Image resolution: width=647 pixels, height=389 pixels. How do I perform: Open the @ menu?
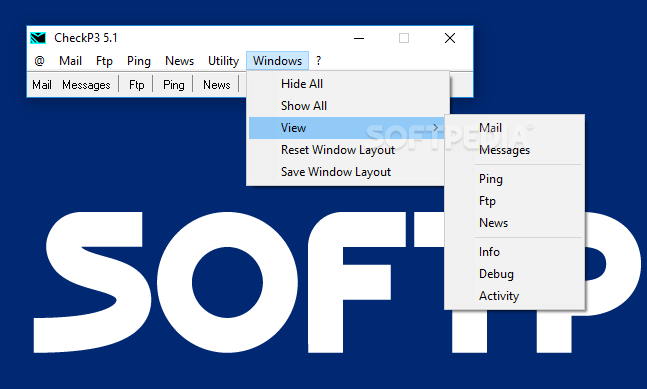(40, 61)
